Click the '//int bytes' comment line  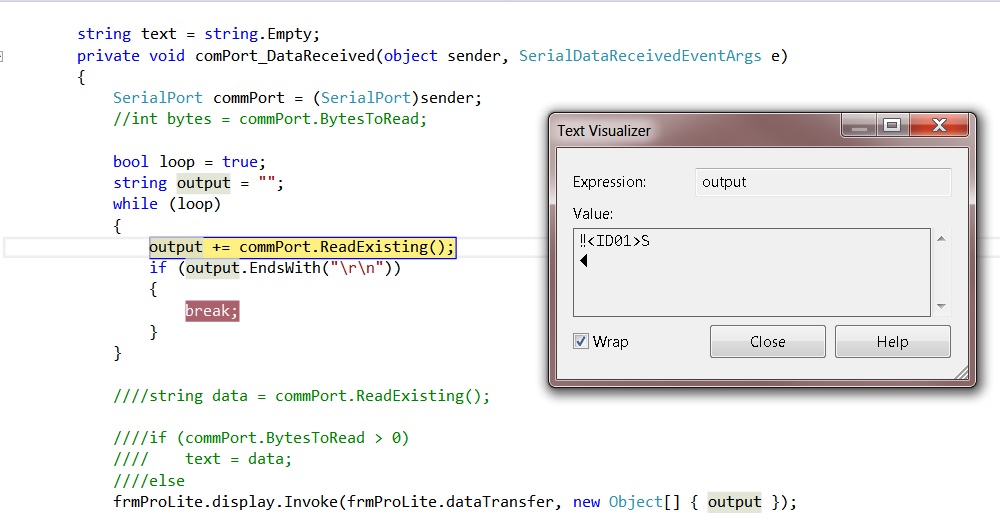pos(270,119)
